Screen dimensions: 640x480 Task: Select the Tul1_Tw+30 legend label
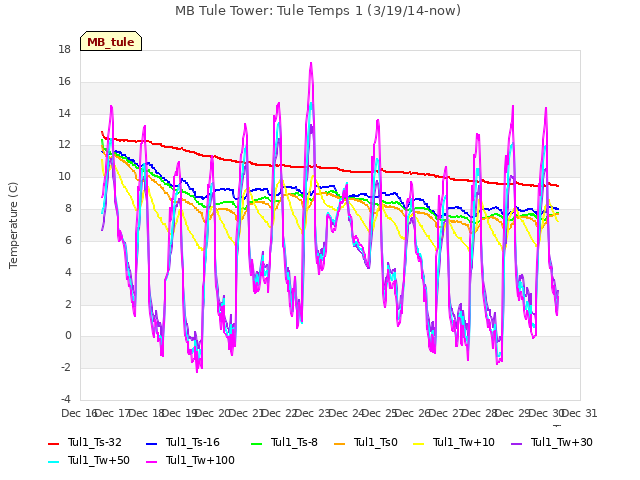pyautogui.click(x=562, y=442)
